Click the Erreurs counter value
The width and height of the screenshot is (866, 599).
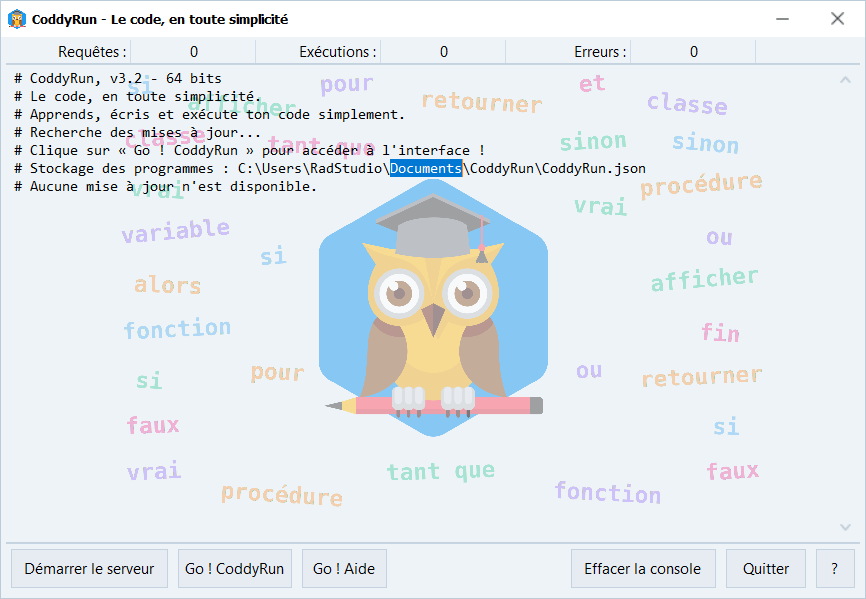[694, 52]
